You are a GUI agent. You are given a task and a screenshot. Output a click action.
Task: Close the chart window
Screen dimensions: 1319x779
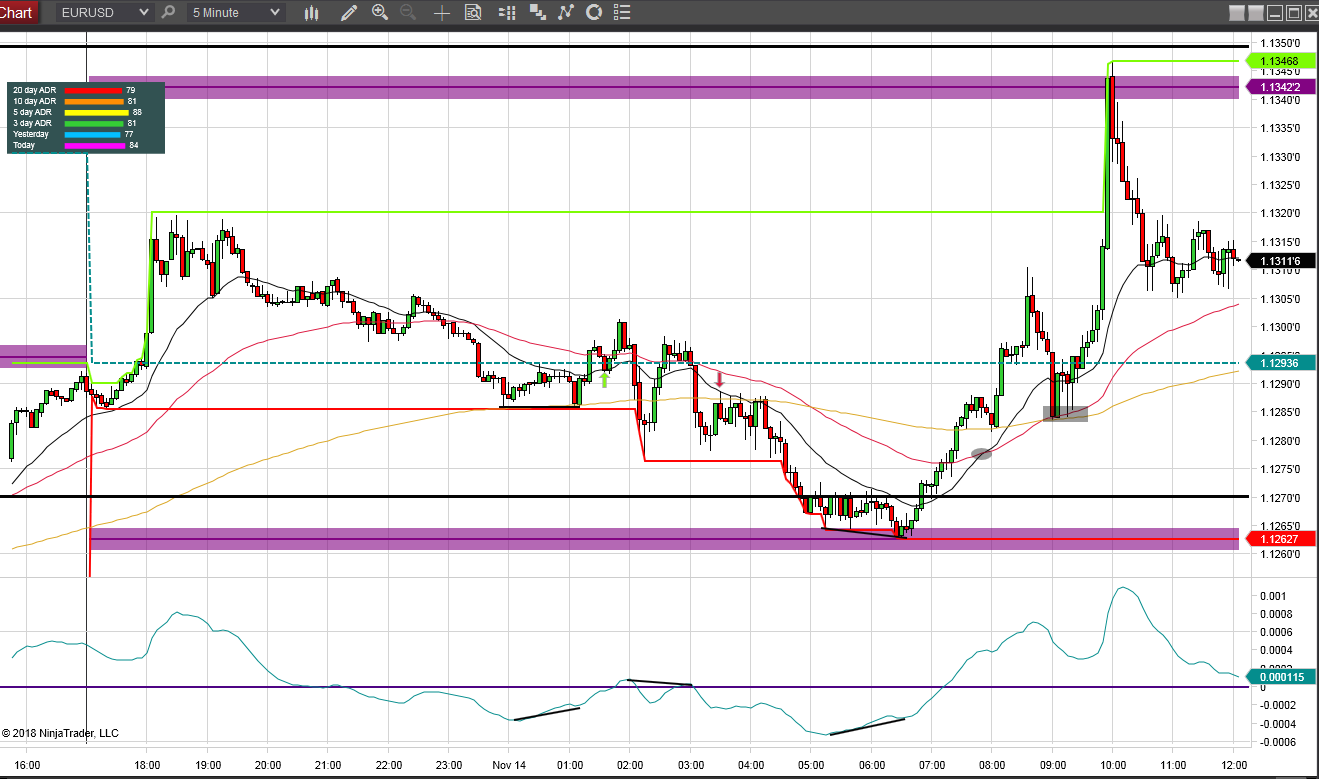pyautogui.click(x=1311, y=13)
